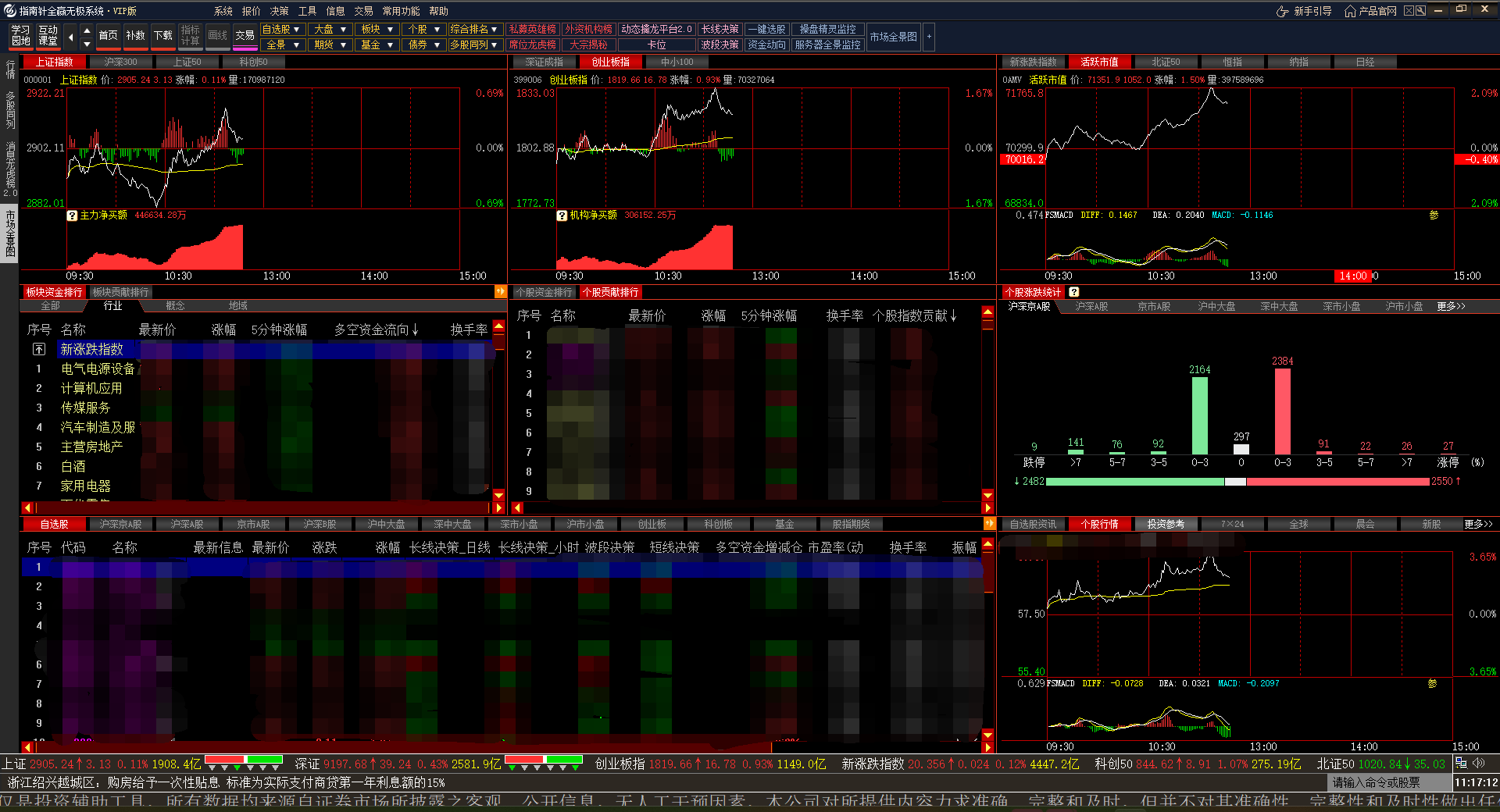
Task: Switch to 投资参考 tab
Action: 1166,524
